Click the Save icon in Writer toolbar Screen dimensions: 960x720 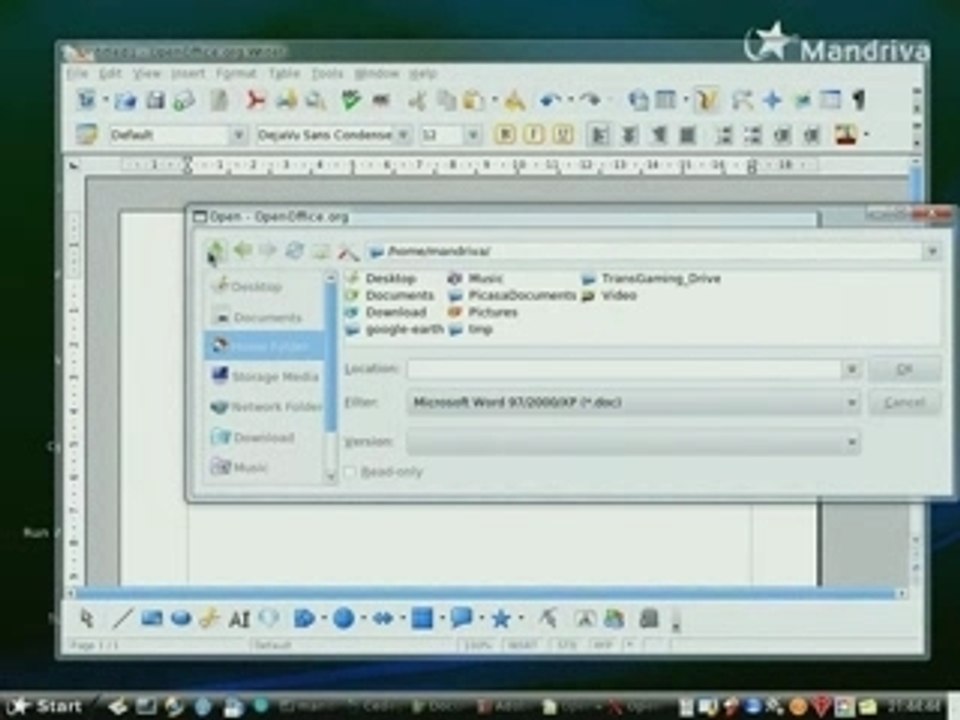tap(155, 100)
